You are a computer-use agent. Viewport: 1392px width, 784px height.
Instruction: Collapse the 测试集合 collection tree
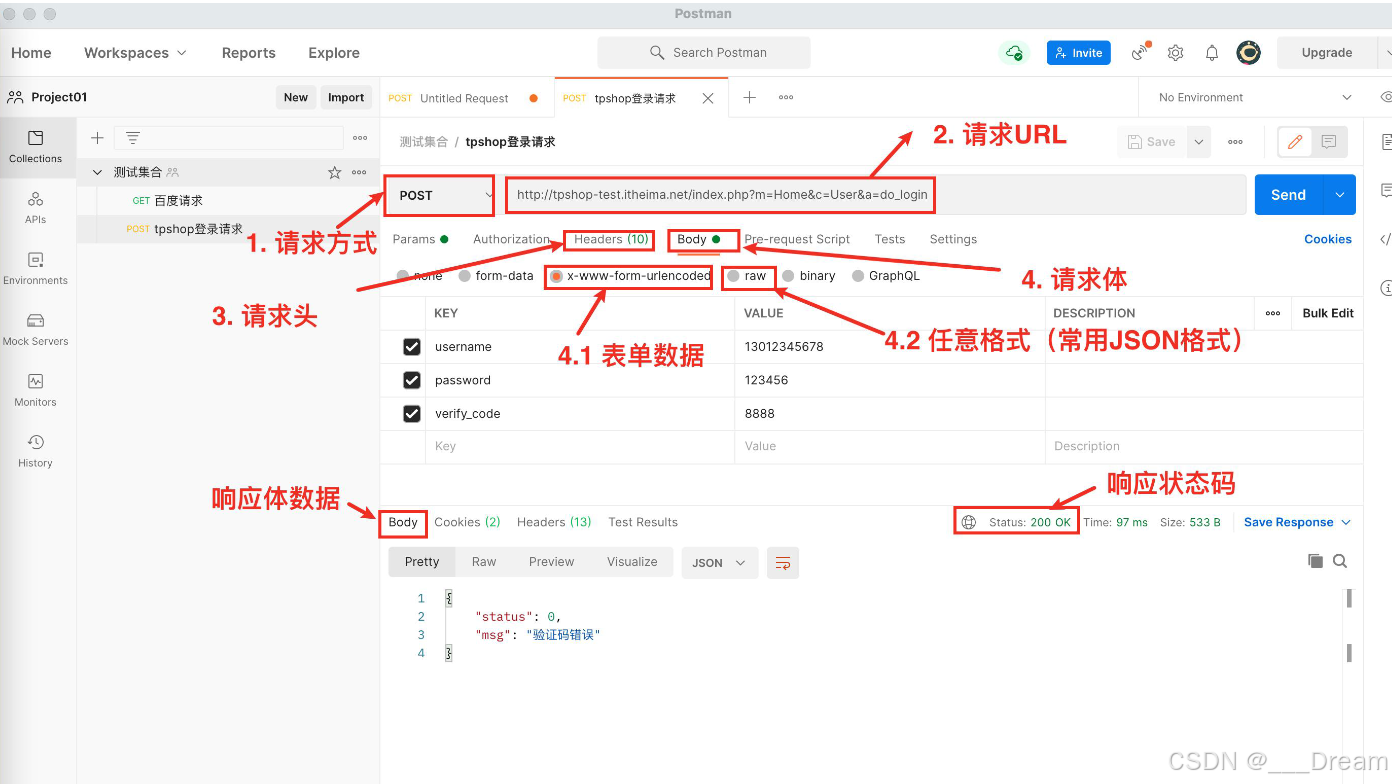point(97,172)
